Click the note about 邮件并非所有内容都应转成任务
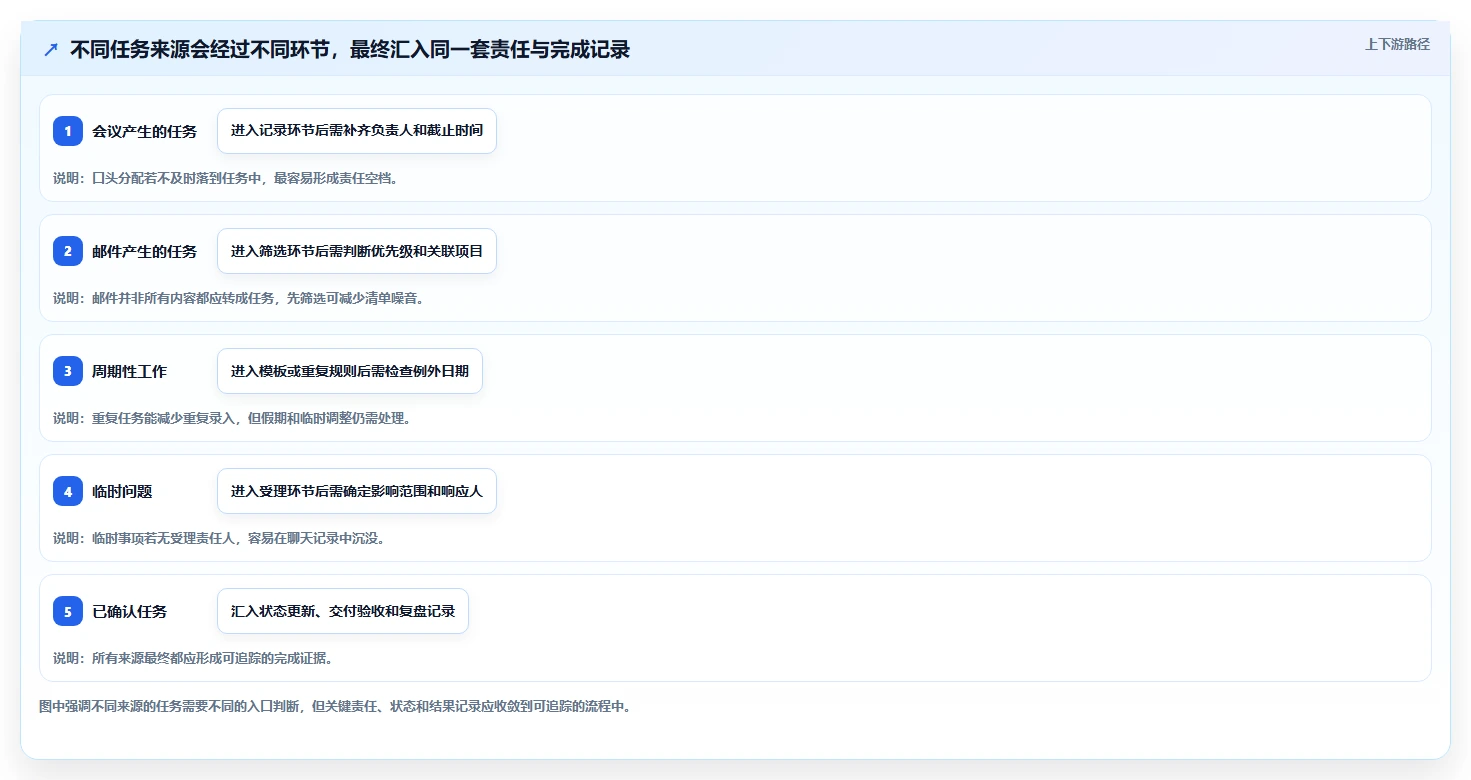This screenshot has width=1471, height=780. [x=239, y=298]
